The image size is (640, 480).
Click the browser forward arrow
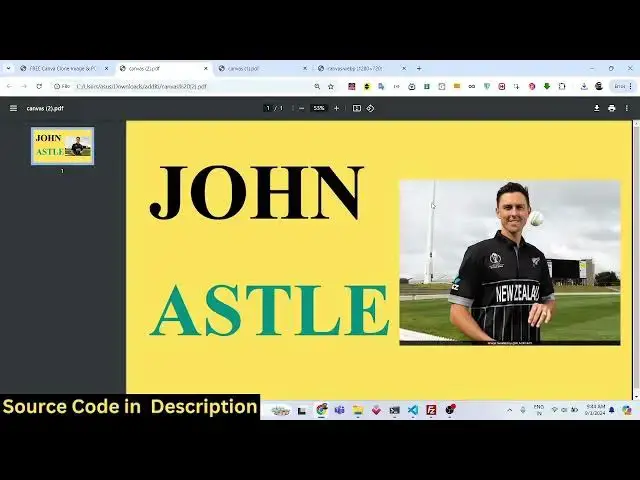tap(24, 86)
